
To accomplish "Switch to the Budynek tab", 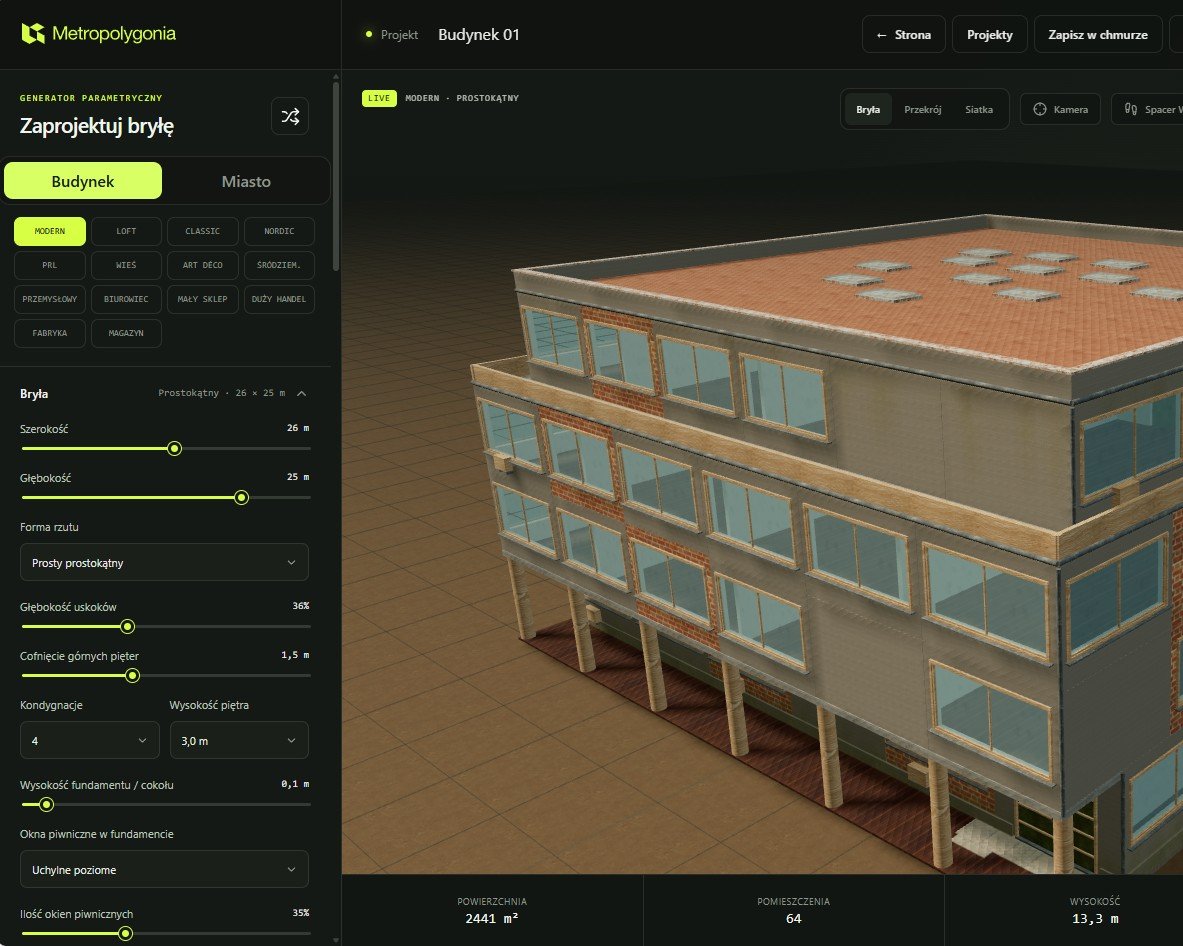I will [x=83, y=181].
